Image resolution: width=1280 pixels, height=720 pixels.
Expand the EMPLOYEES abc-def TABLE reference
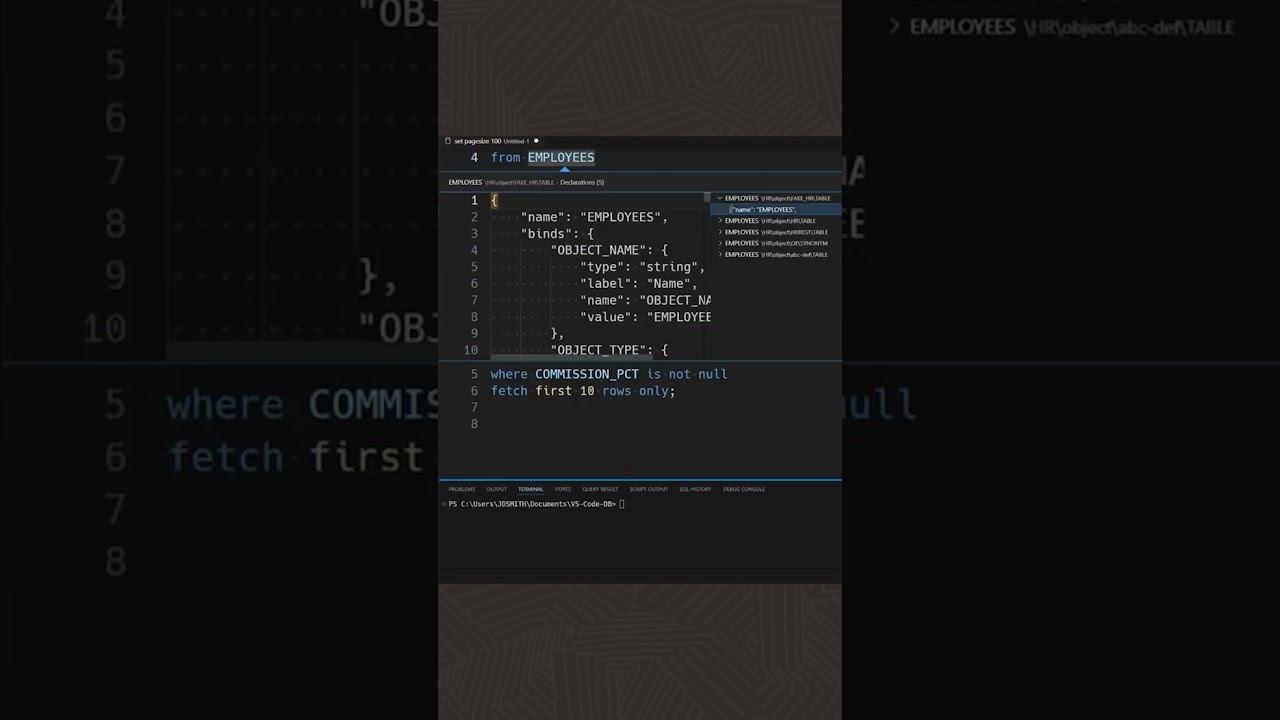coord(719,255)
